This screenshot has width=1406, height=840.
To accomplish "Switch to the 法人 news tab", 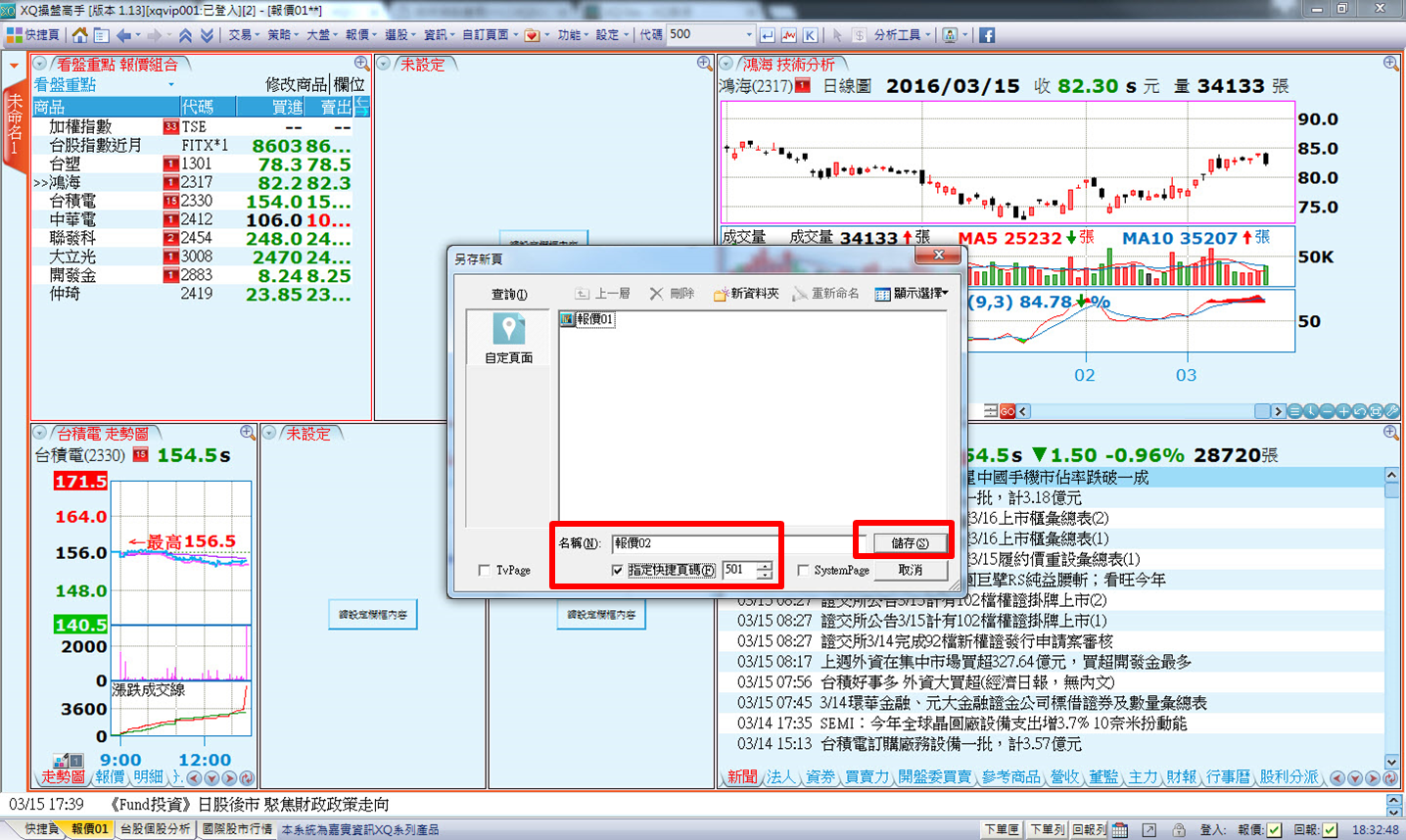I will pos(780,776).
